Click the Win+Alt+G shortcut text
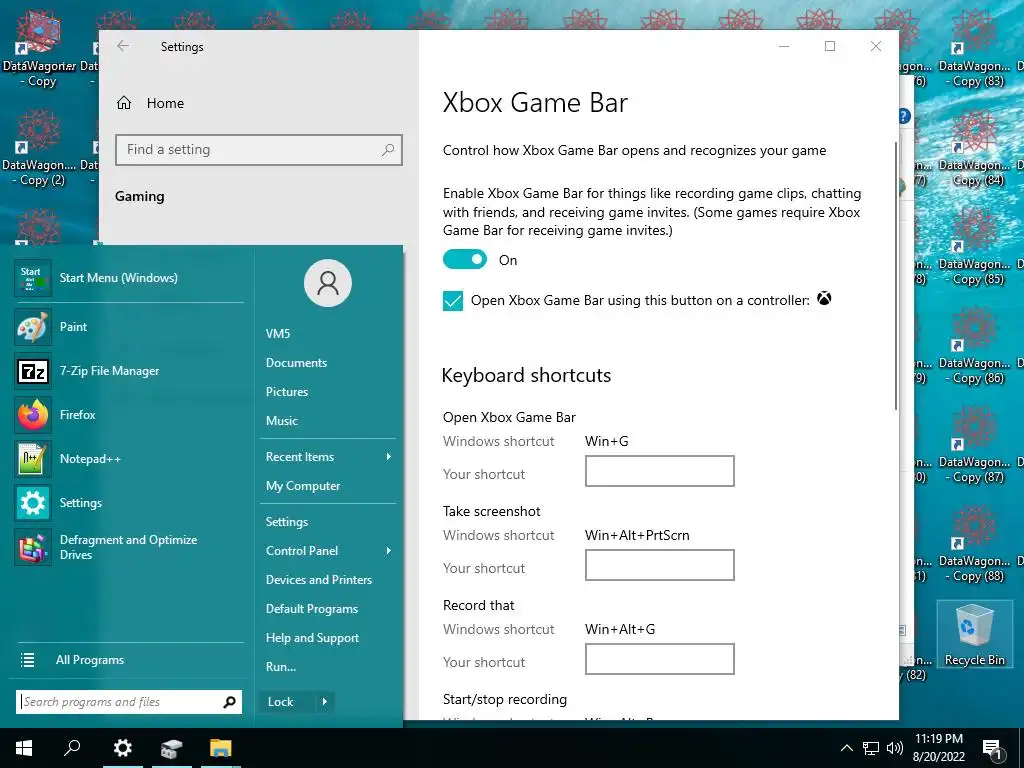Screen dimensions: 1024x768 [x=620, y=630]
